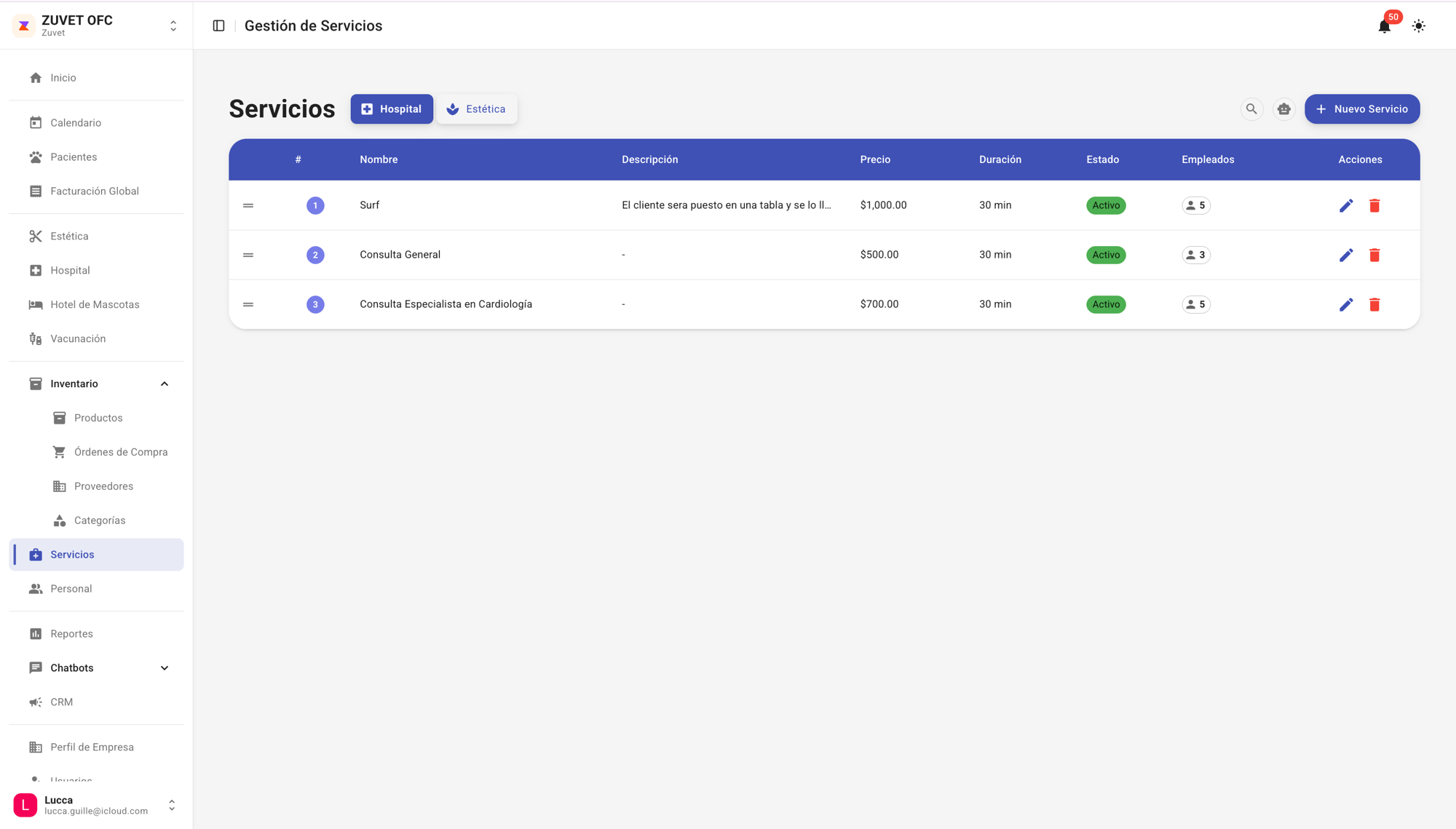Grab the drag handle for Consulta General
This screenshot has width=1456, height=829.
pyautogui.click(x=248, y=255)
